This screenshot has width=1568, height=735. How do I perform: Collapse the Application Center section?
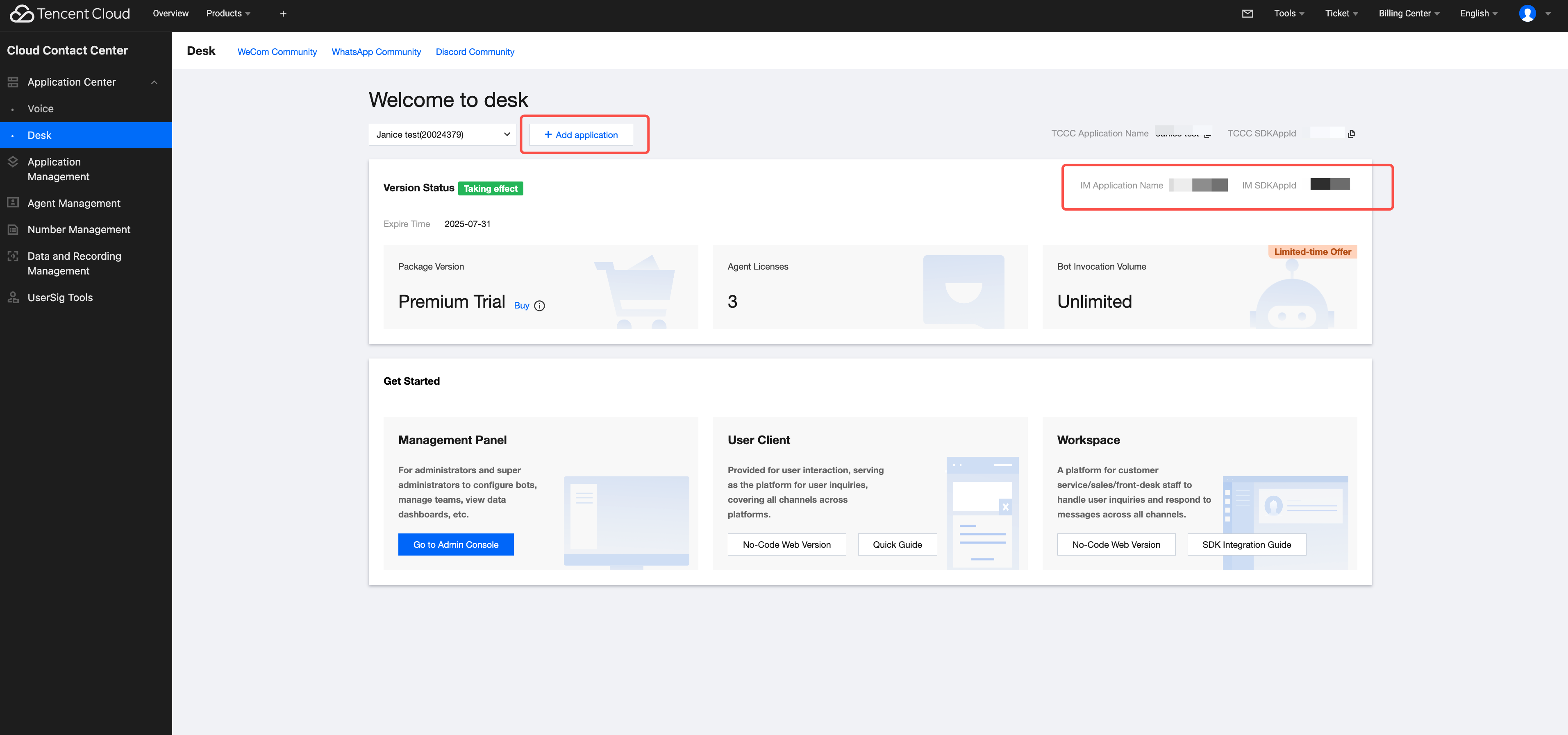[154, 82]
